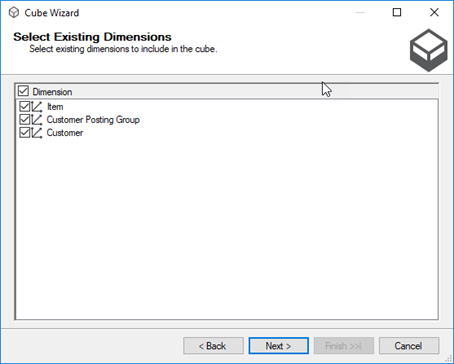The image size is (454, 364).
Task: Uncheck the Customer Posting Group checkbox
Action: point(25,119)
